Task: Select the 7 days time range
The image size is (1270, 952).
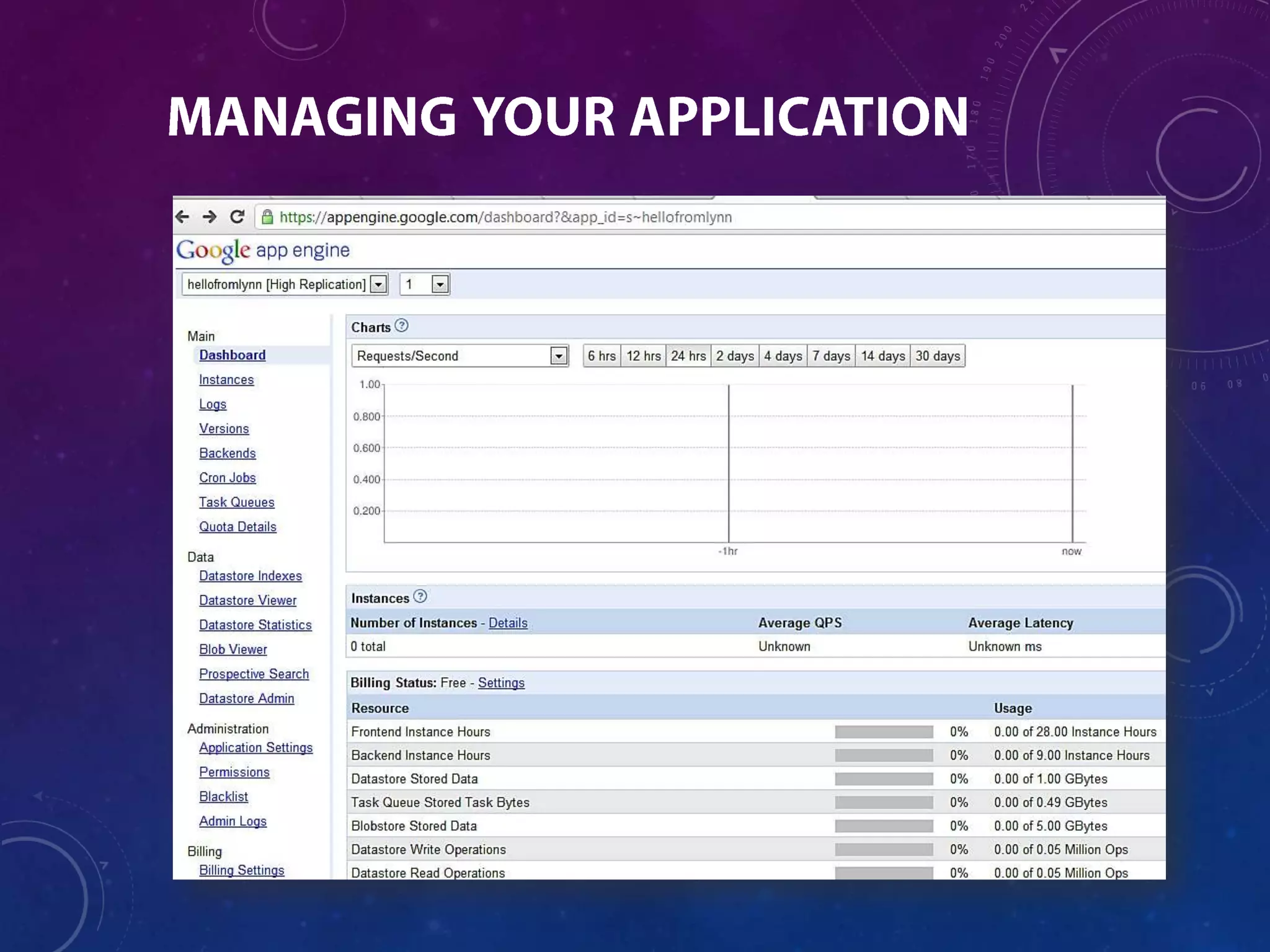Action: [x=831, y=356]
